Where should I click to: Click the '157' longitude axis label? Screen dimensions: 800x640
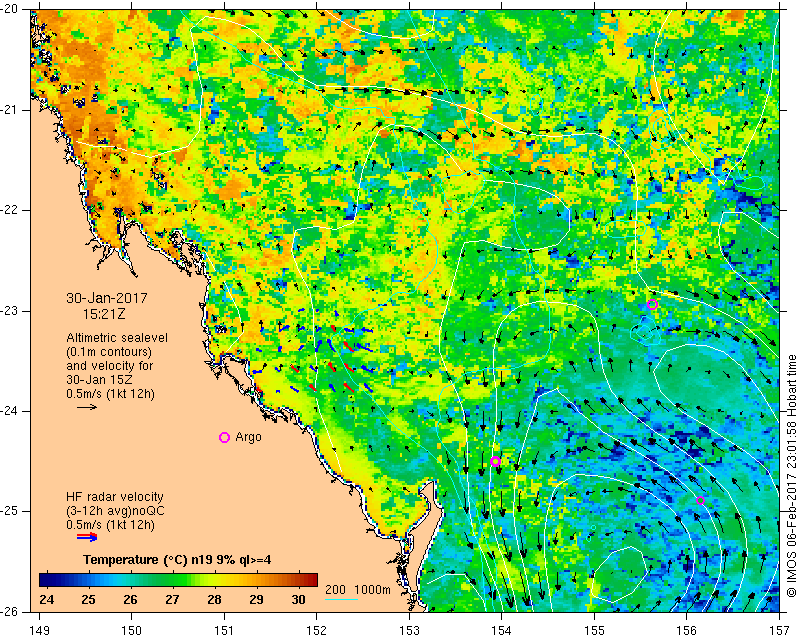(780, 631)
